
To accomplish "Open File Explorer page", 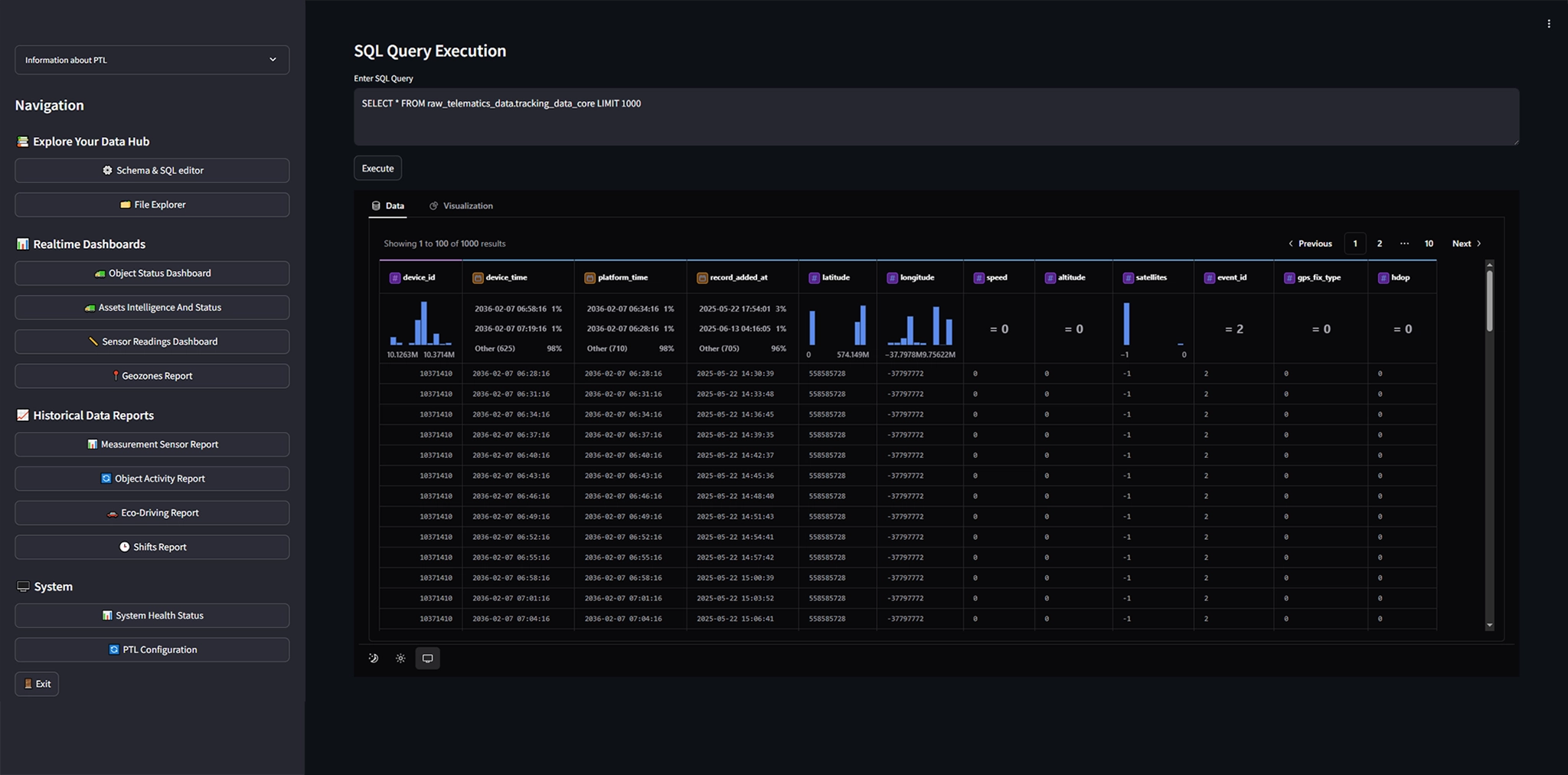I will (x=152, y=204).
